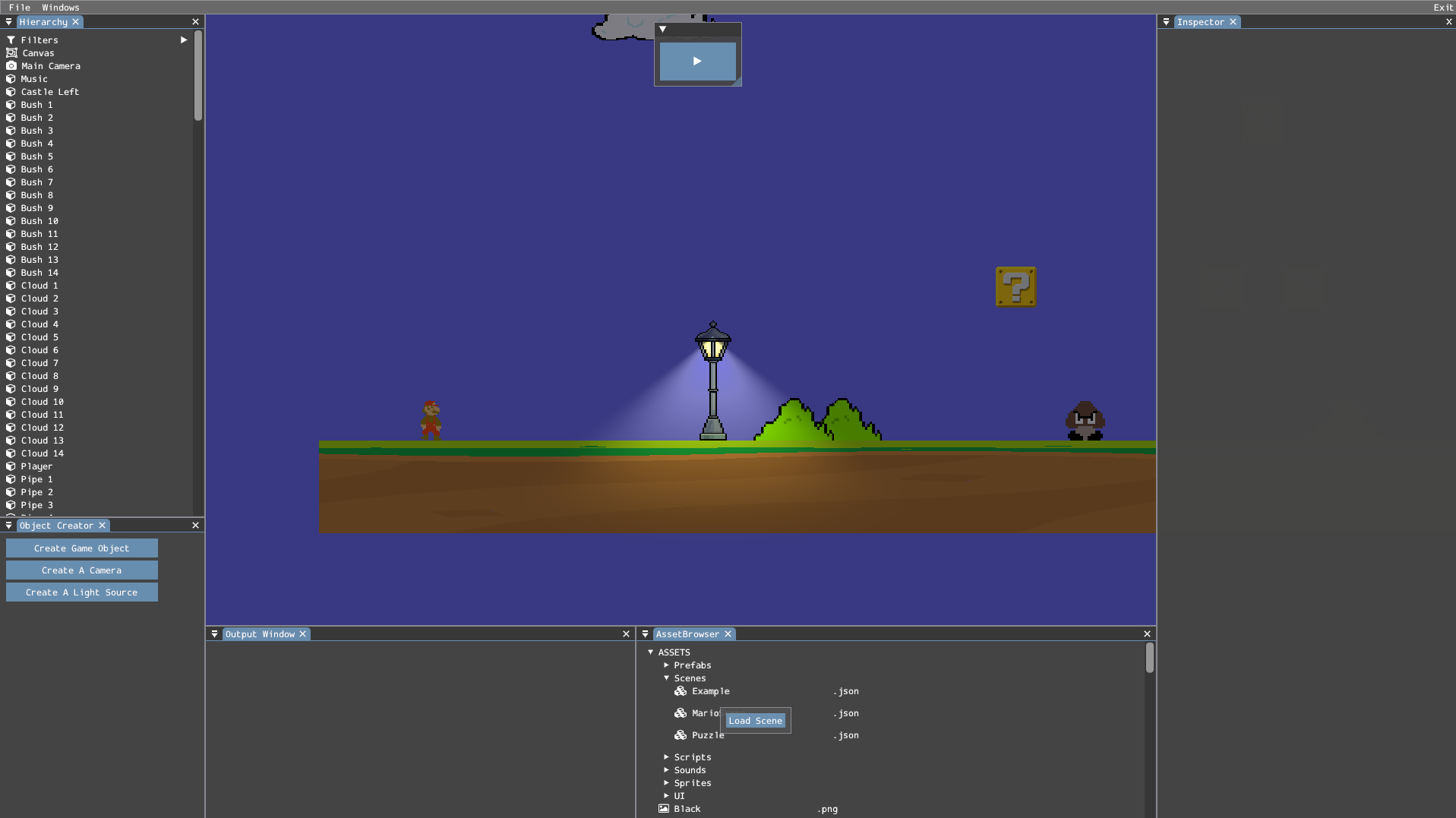Image resolution: width=1456 pixels, height=818 pixels.
Task: Click Create Game Object button
Action: click(x=82, y=548)
